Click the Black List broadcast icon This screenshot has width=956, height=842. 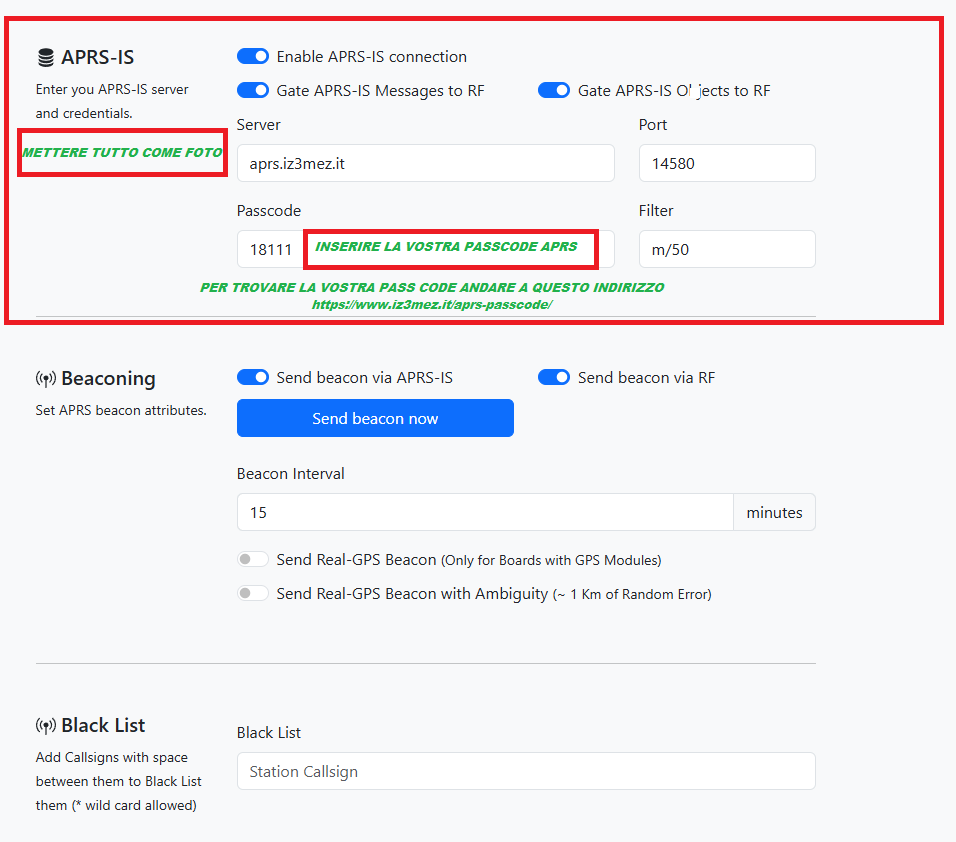pyautogui.click(x=46, y=726)
